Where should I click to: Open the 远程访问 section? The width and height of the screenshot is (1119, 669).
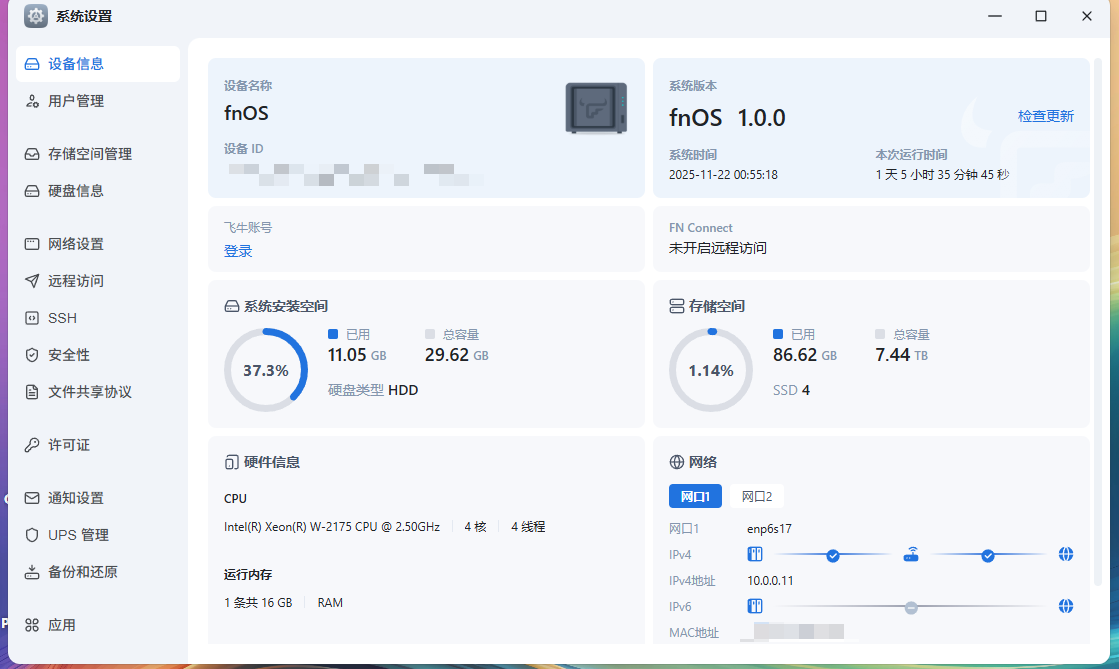coord(76,281)
